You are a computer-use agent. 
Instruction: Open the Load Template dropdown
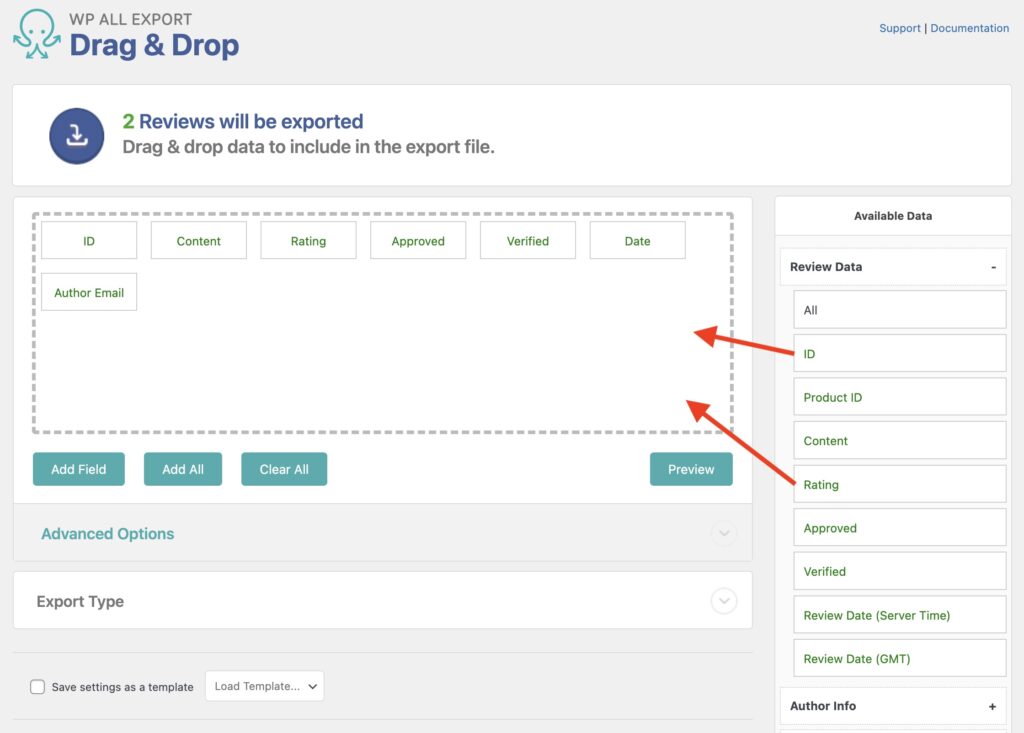tap(264, 686)
